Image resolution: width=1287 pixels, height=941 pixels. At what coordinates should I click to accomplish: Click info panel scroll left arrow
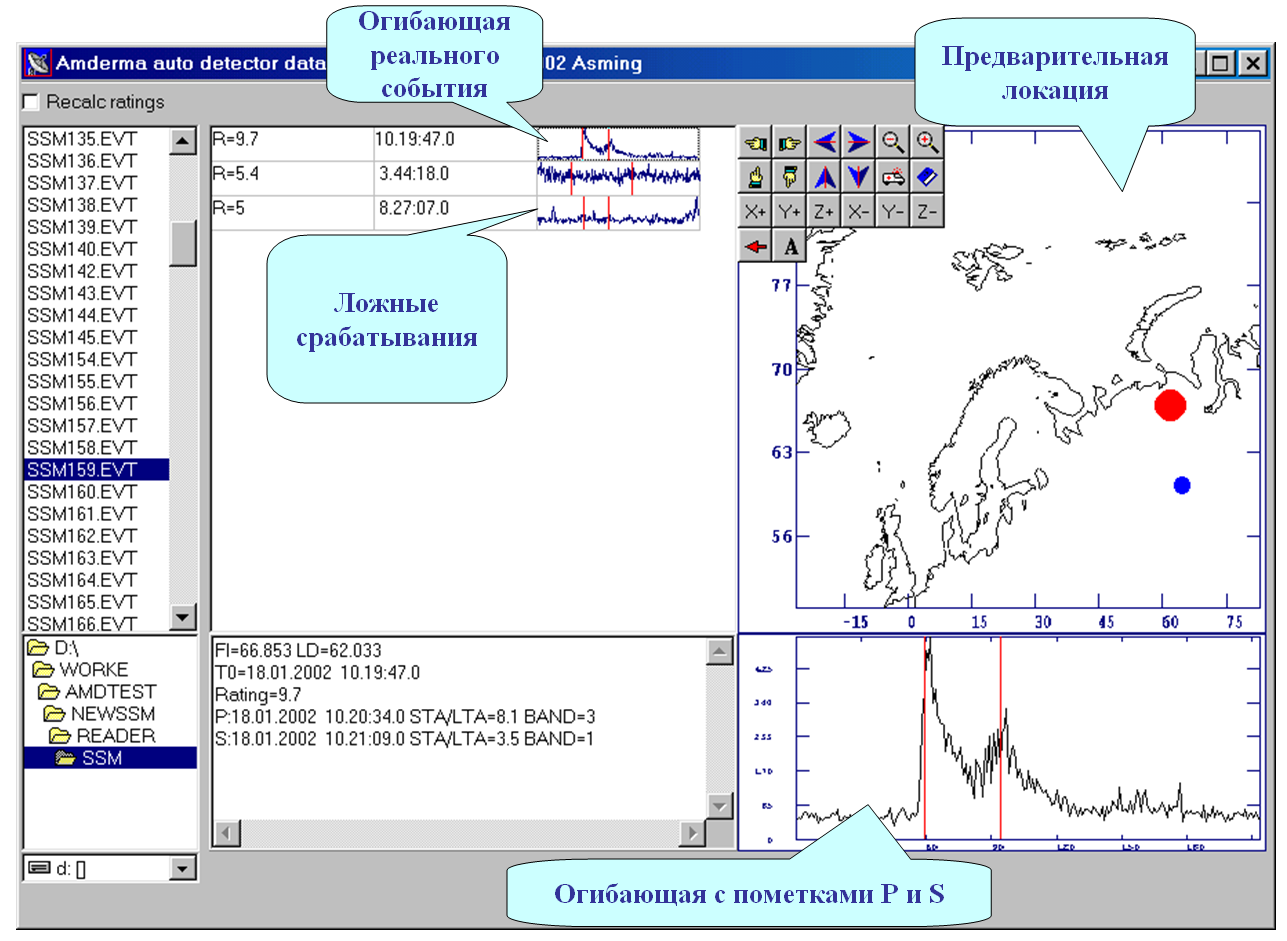point(227,832)
